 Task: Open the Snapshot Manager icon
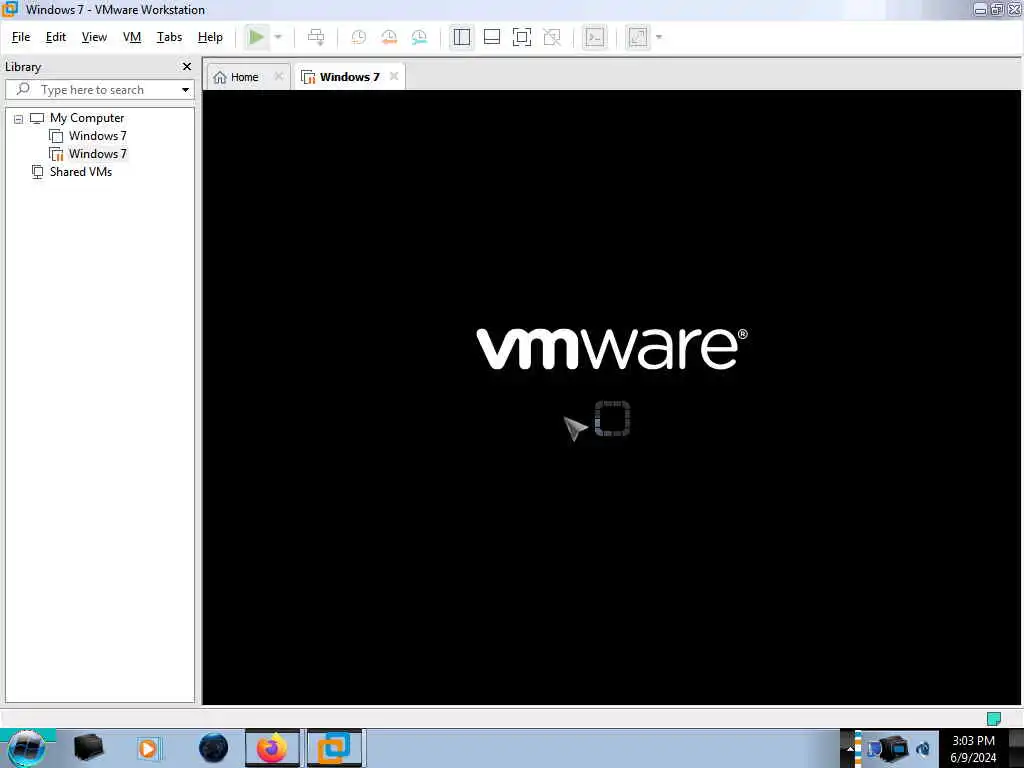point(419,37)
